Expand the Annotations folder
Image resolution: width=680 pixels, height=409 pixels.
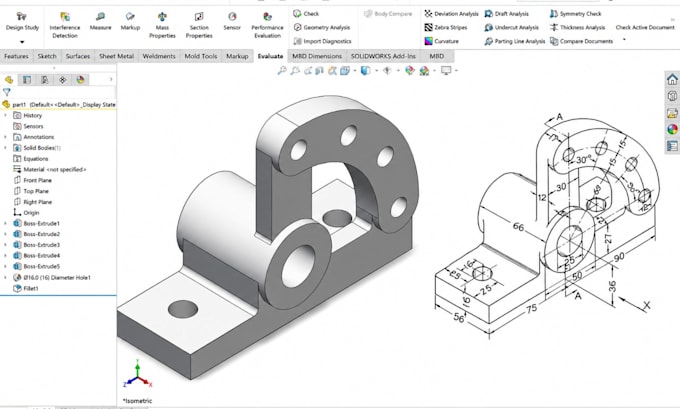[5, 137]
